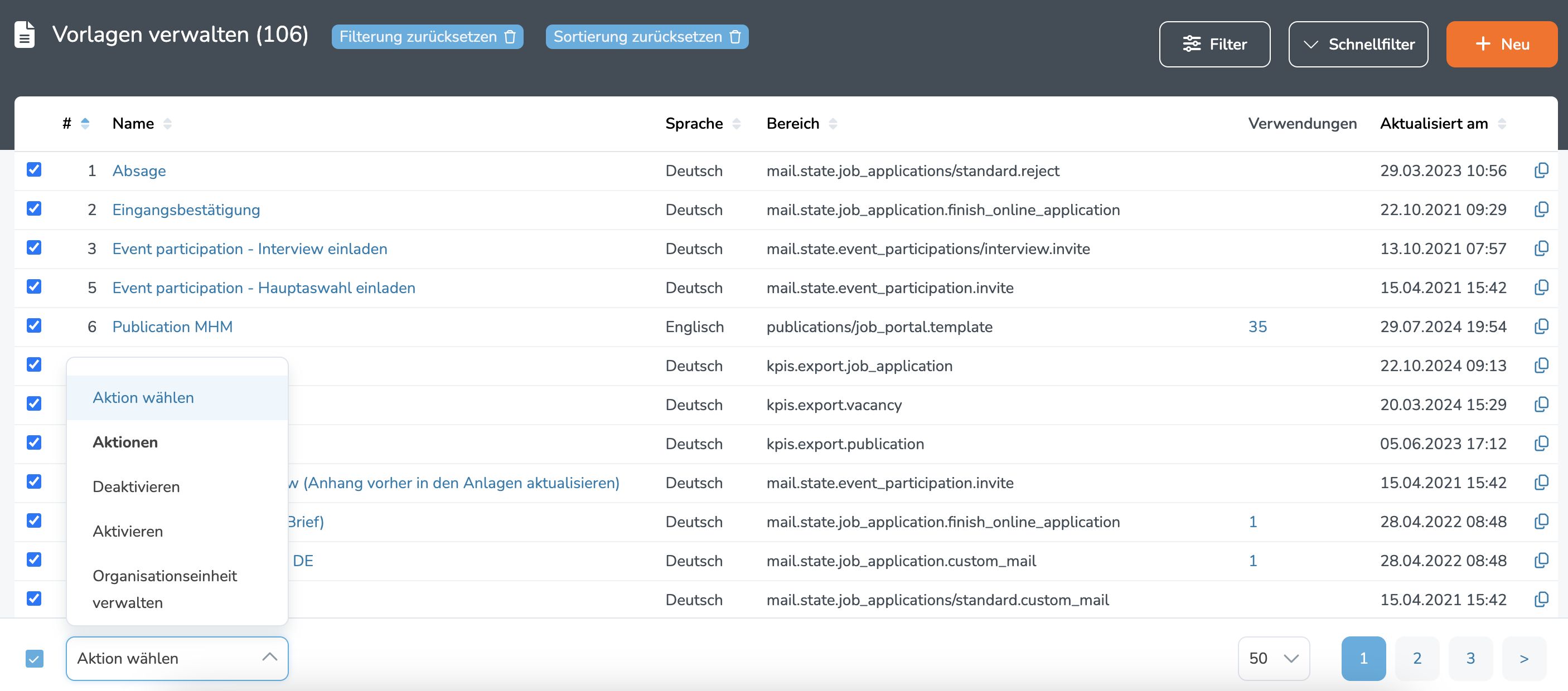Choose Deaktivieren from action menu

coord(177,486)
